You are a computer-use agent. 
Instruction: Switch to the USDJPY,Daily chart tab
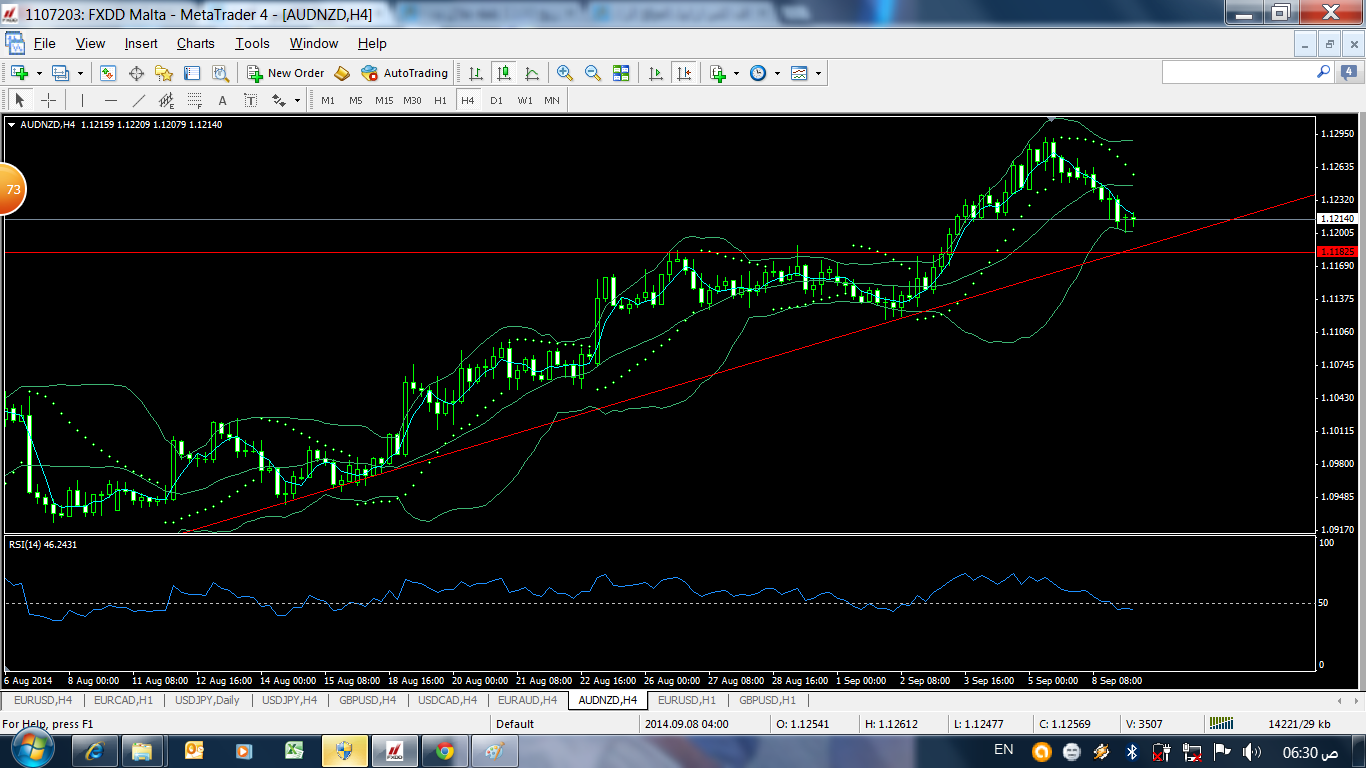(207, 700)
